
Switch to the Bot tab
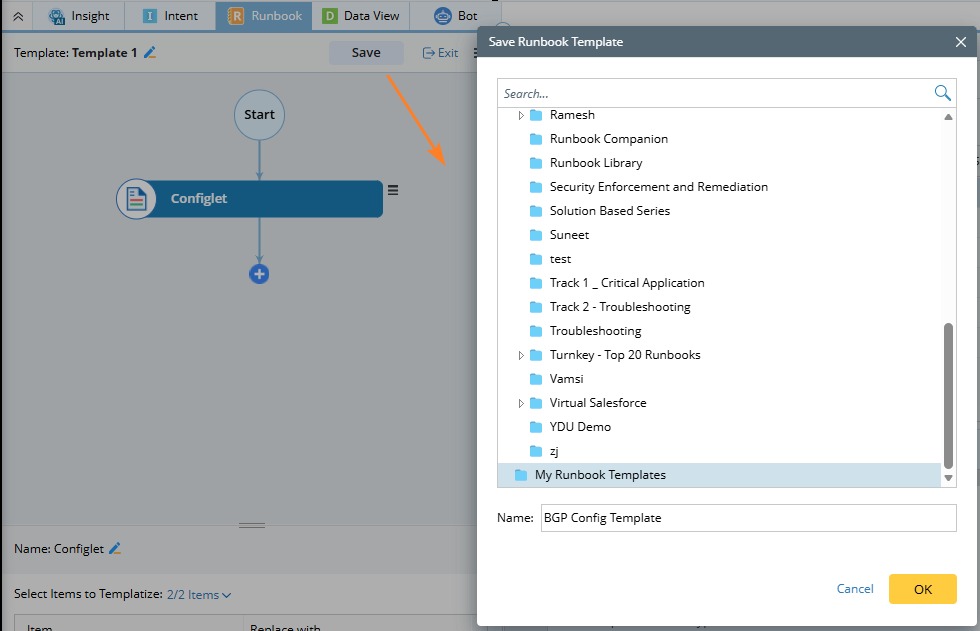pyautogui.click(x=456, y=16)
